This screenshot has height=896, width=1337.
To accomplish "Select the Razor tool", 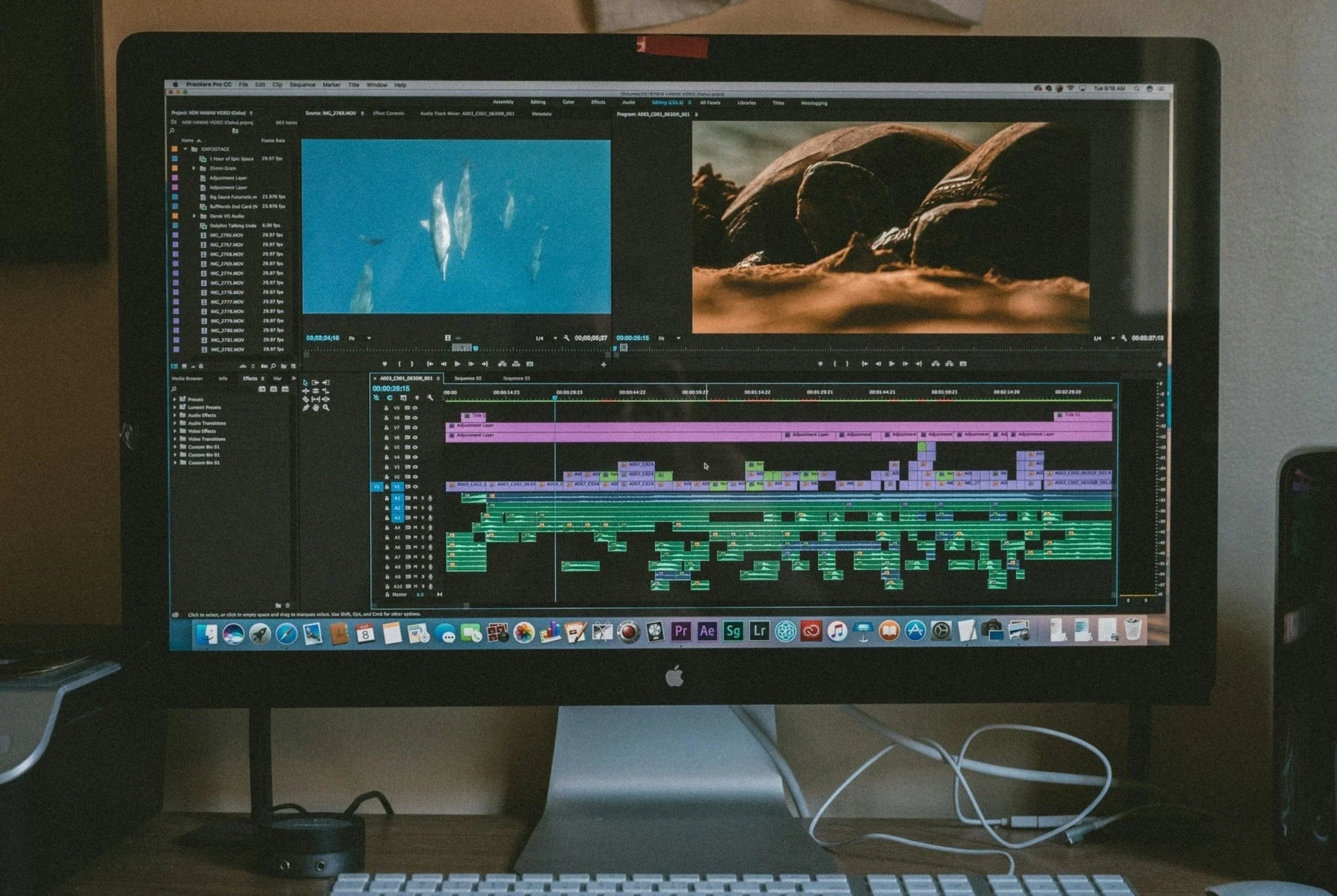I will pyautogui.click(x=306, y=399).
